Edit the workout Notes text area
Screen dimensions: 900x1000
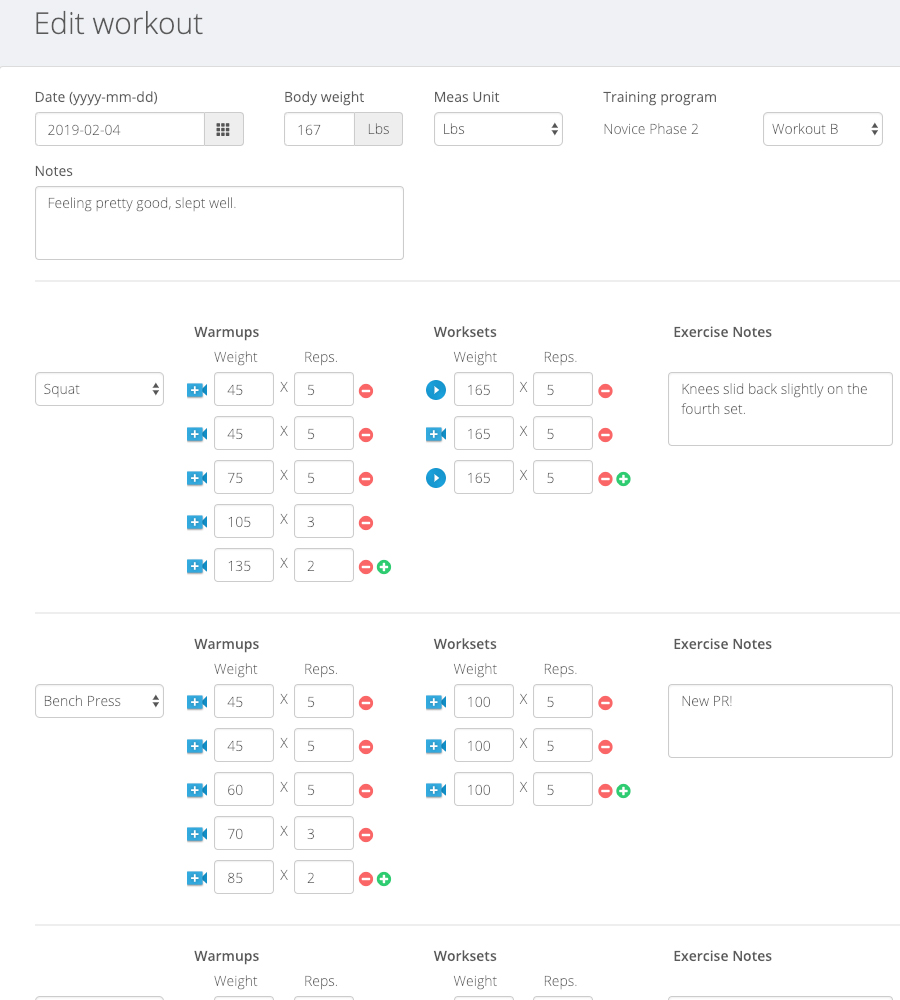pyautogui.click(x=219, y=222)
